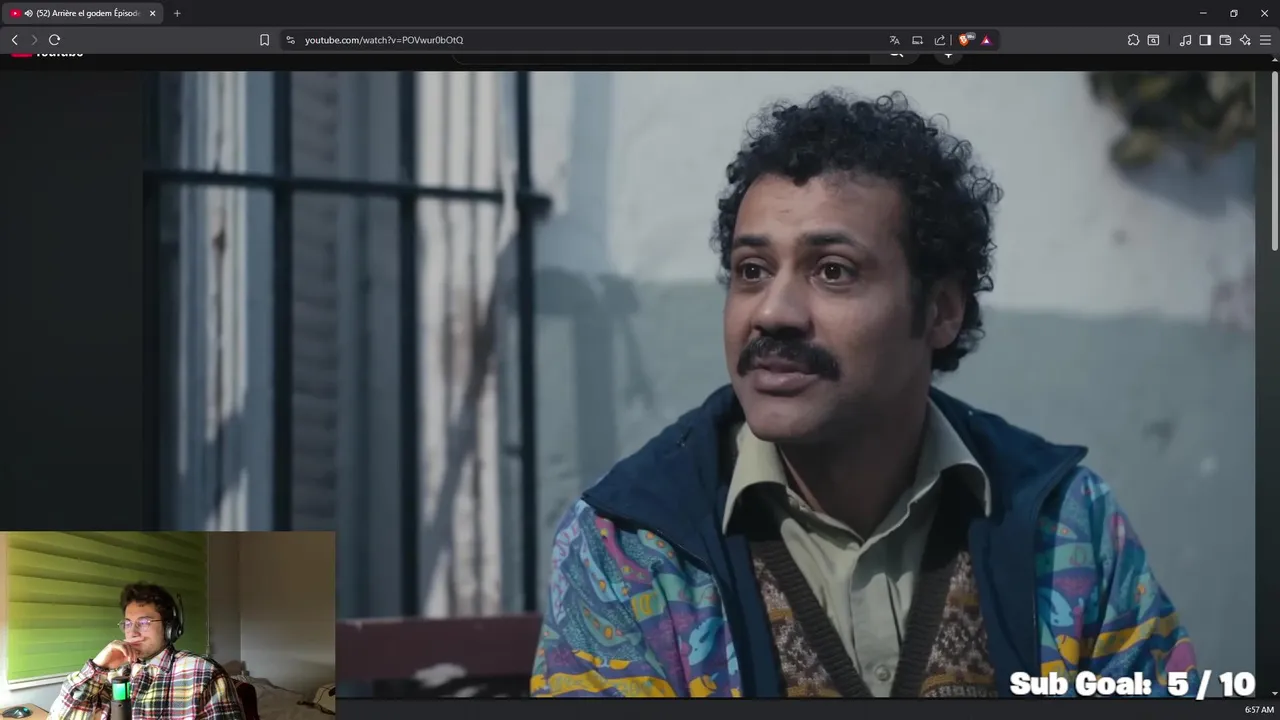Open a new tab with the plus button
Image resolution: width=1280 pixels, height=720 pixels.
coord(177,13)
